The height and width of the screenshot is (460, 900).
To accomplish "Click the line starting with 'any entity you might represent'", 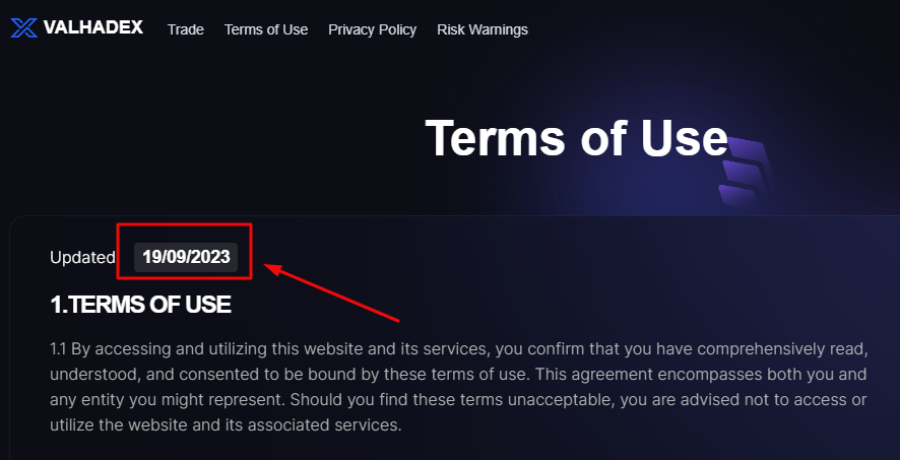I will [457, 400].
